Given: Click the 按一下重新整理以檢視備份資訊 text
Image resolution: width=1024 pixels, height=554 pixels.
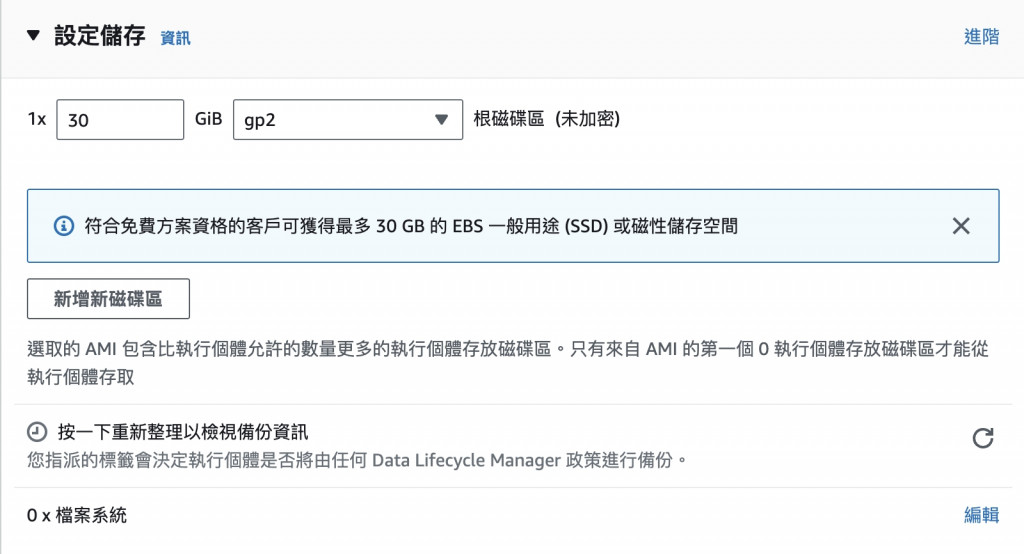Looking at the screenshot, I should pos(183,433).
